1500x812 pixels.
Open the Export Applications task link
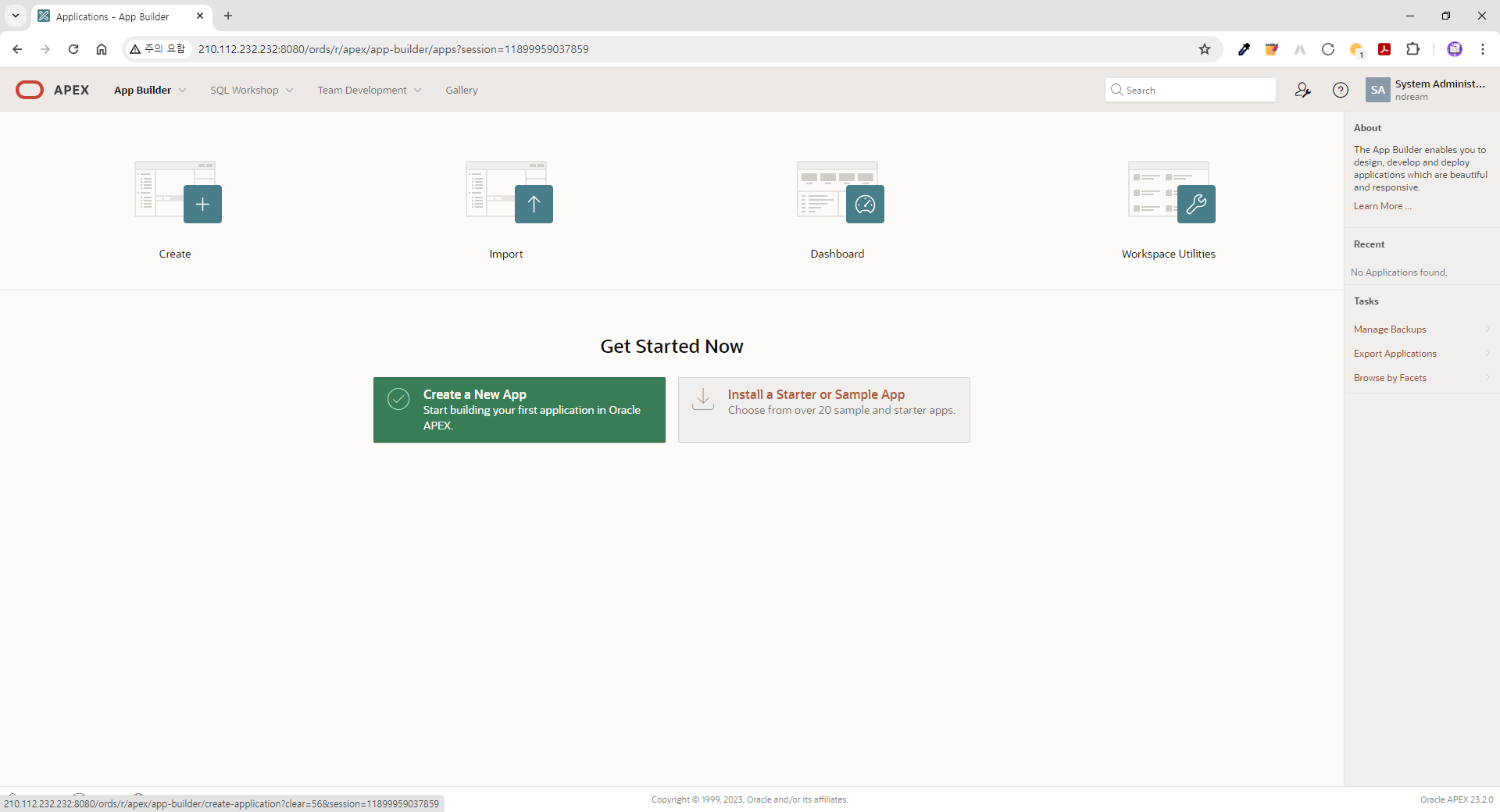point(1395,354)
